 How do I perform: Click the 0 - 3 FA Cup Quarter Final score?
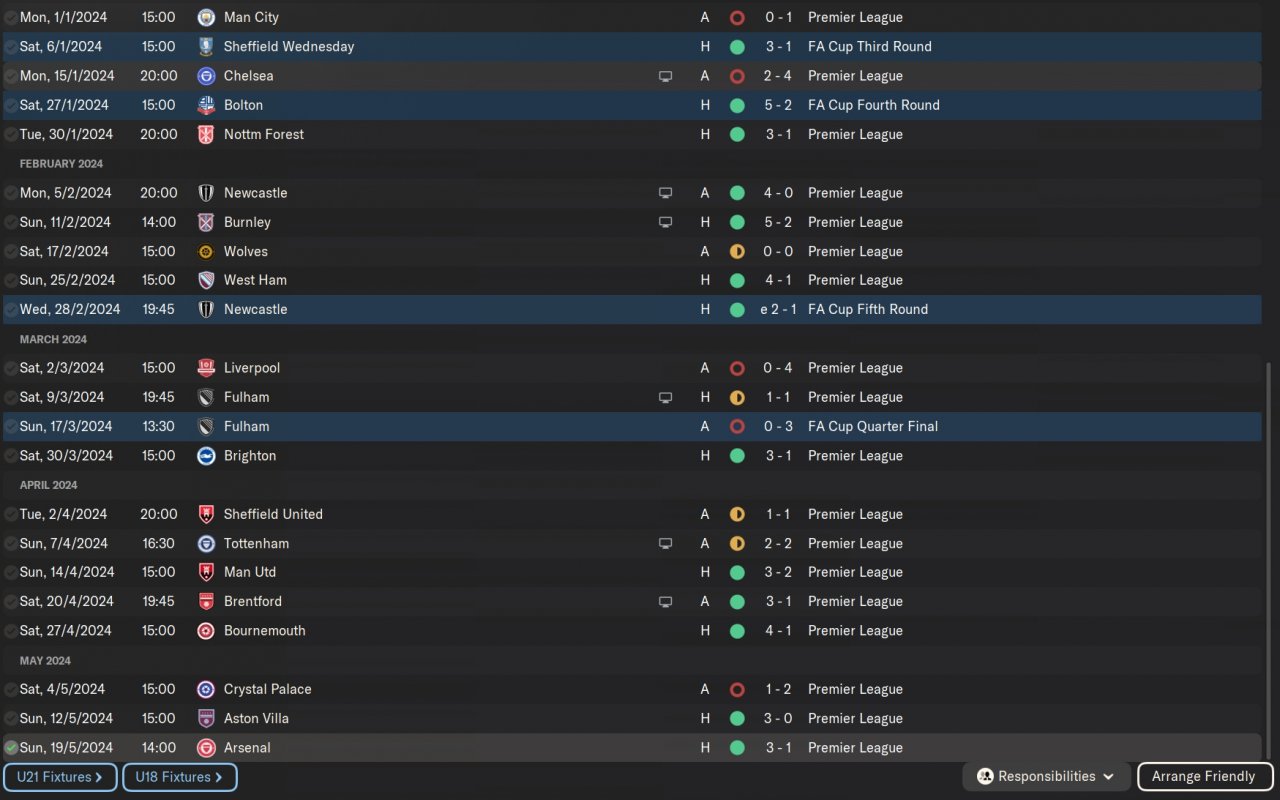tap(778, 426)
